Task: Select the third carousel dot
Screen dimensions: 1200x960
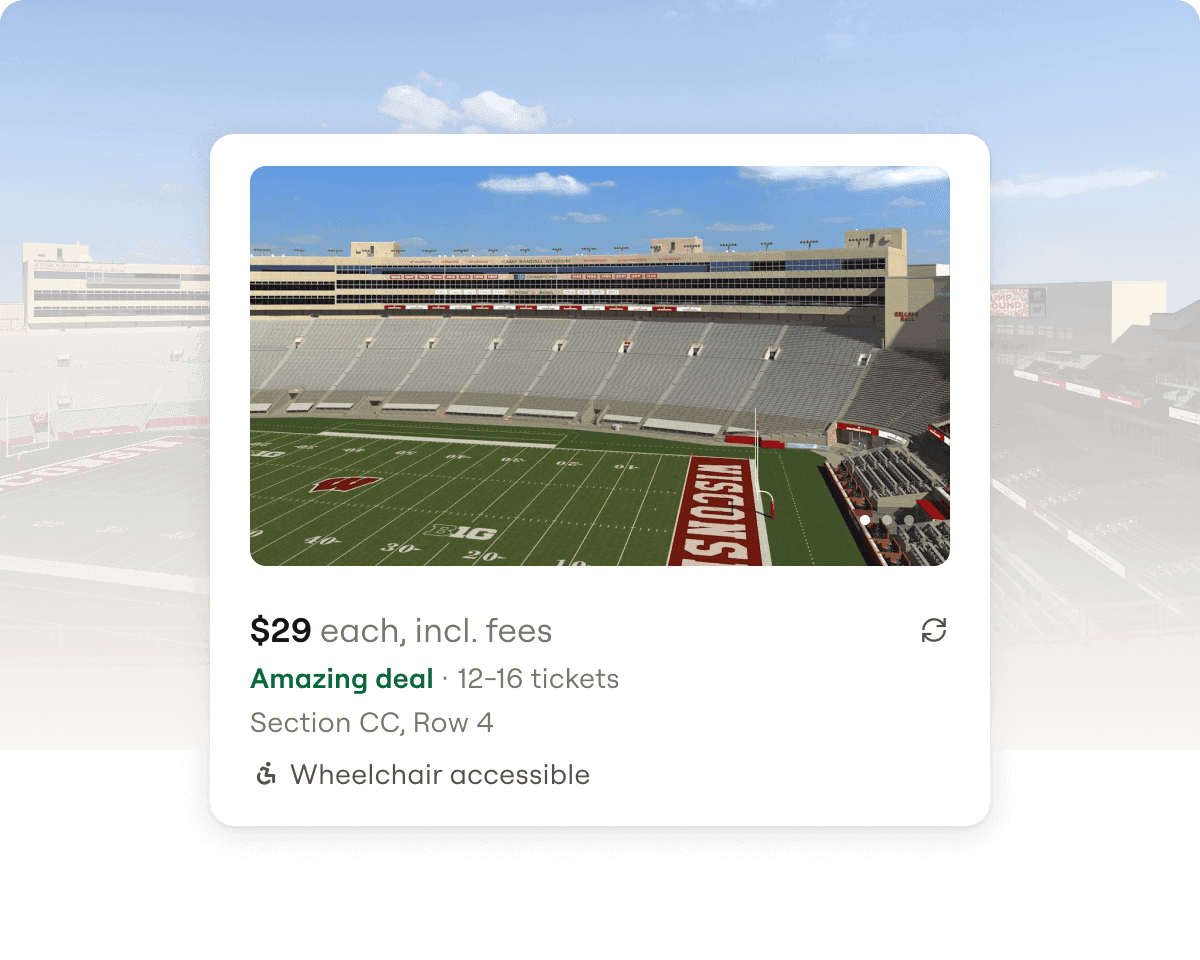Action: point(909,520)
